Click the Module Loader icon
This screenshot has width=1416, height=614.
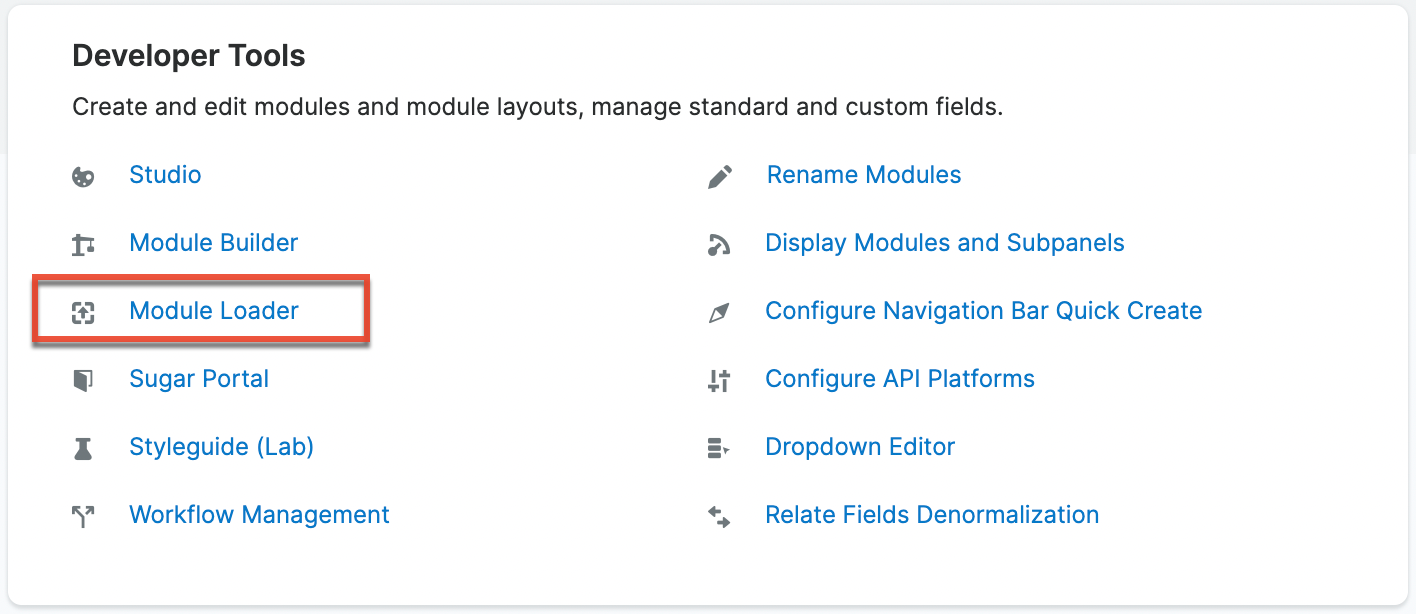click(x=83, y=312)
